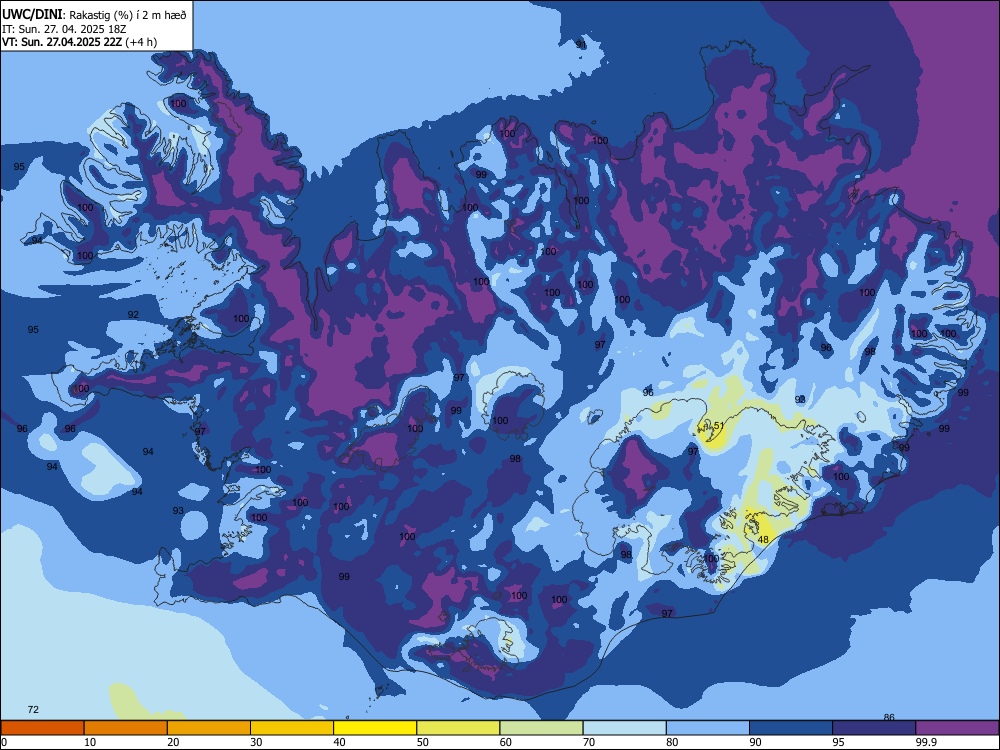Click the humidity value '72' on the map
Screen dimensions: 1000x750
[x=33, y=709]
